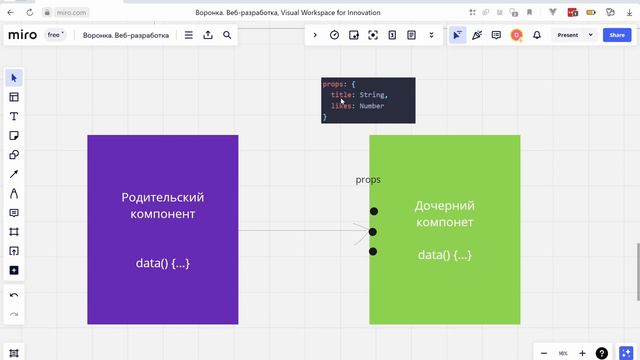Activate the focus capture icon in top toolbar
This screenshot has height=360, width=640.
(x=373, y=35)
